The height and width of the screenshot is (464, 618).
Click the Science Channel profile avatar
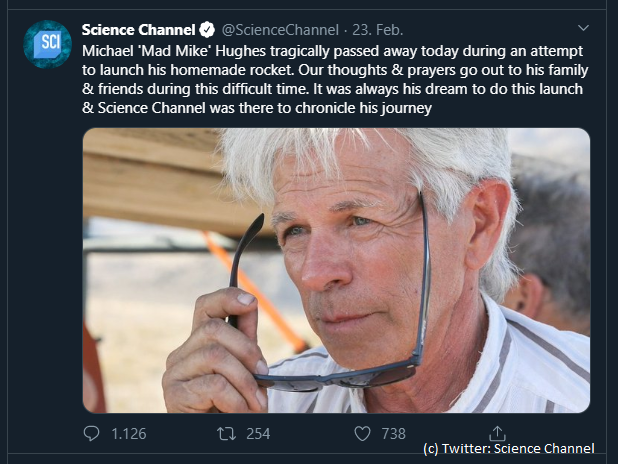click(47, 44)
